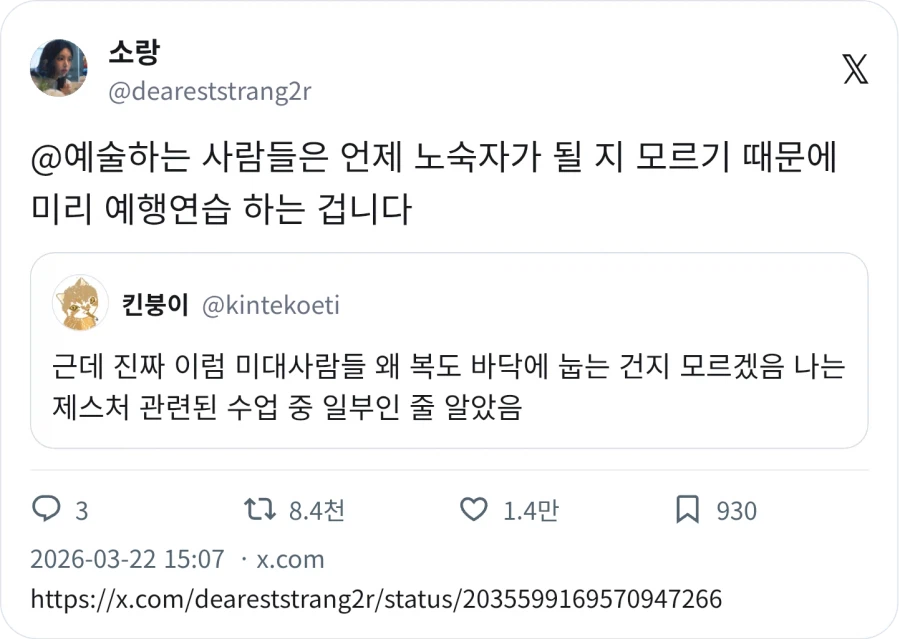Viewport: 900px width, 639px height.
Task: Open 소랑's profile picture
Action: tap(60, 68)
